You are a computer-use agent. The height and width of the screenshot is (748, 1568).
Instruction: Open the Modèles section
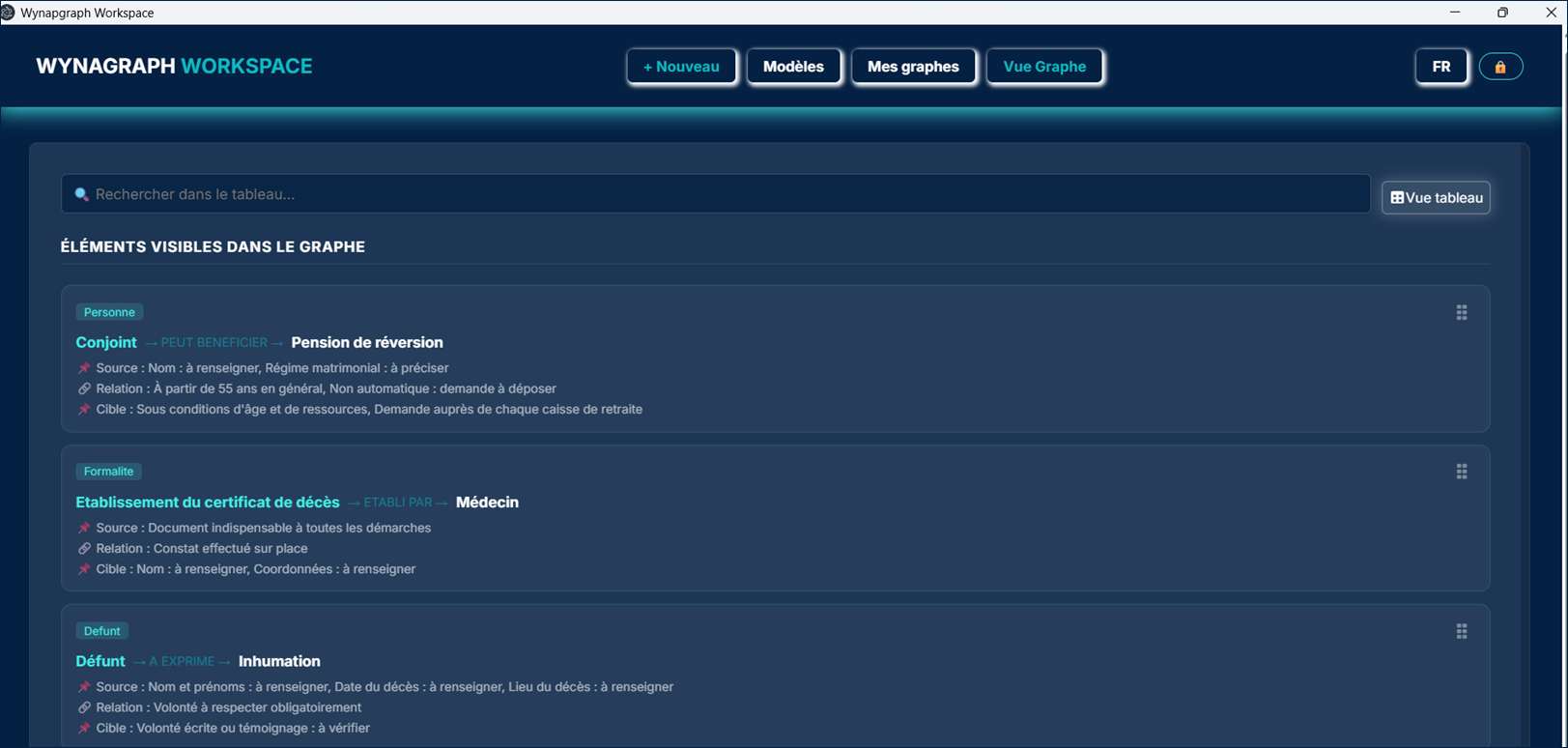(x=793, y=67)
